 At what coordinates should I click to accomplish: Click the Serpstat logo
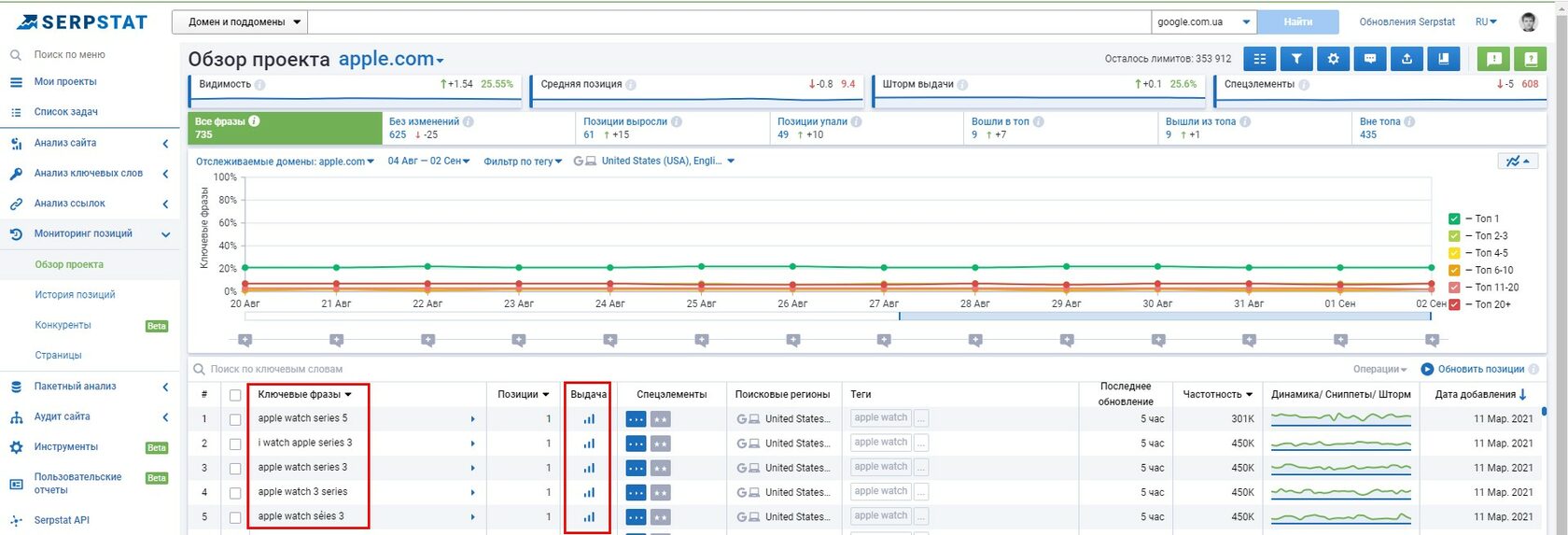[x=82, y=21]
